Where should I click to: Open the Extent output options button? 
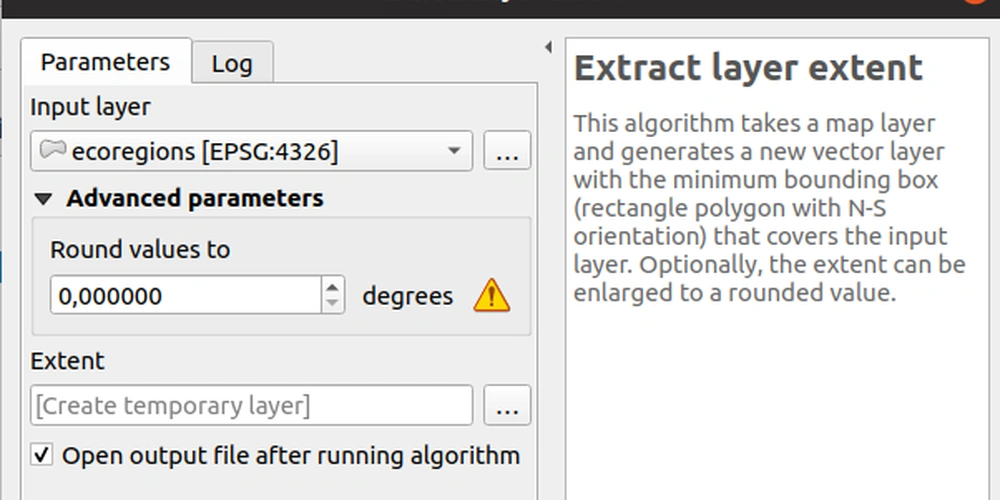coord(507,406)
